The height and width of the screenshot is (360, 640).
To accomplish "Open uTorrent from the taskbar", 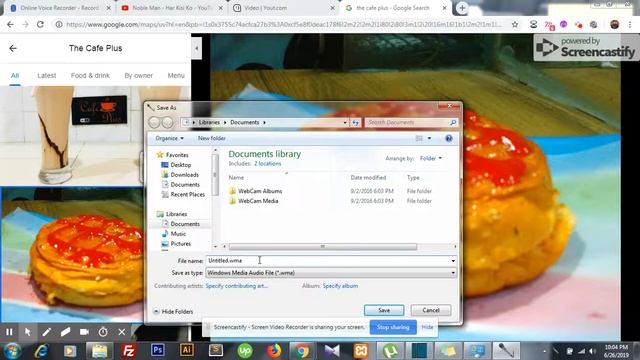I will tap(390, 351).
